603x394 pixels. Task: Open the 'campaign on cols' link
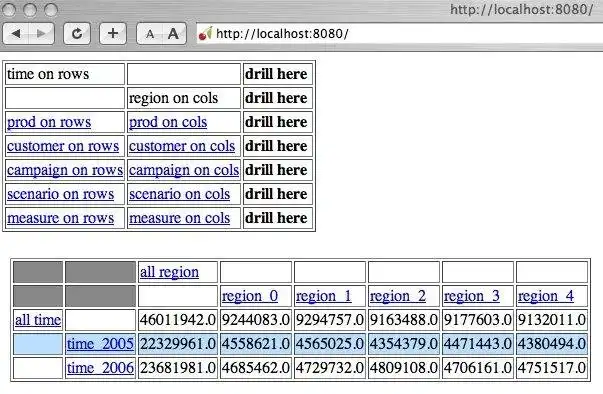point(184,170)
